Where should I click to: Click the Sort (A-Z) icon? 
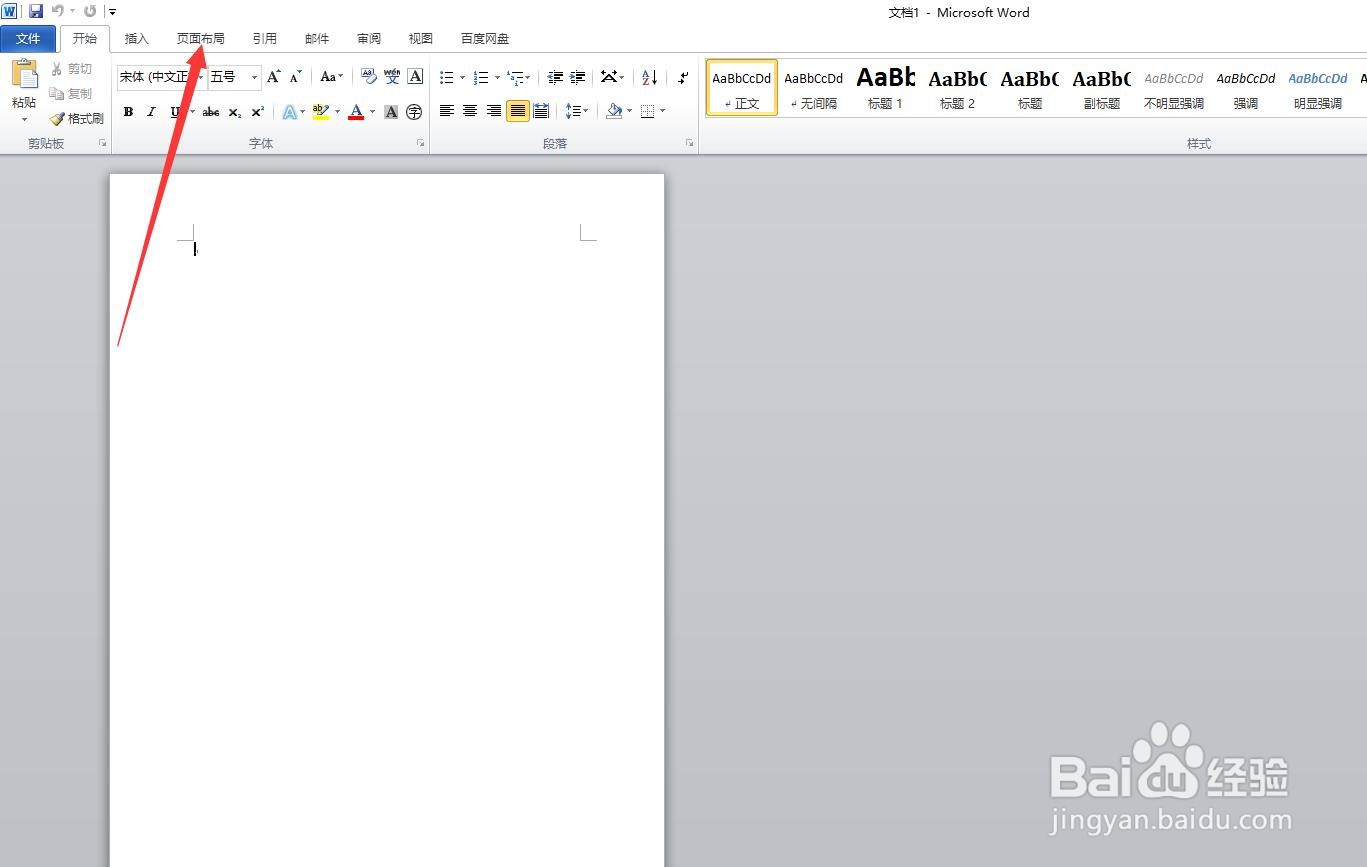click(x=650, y=77)
